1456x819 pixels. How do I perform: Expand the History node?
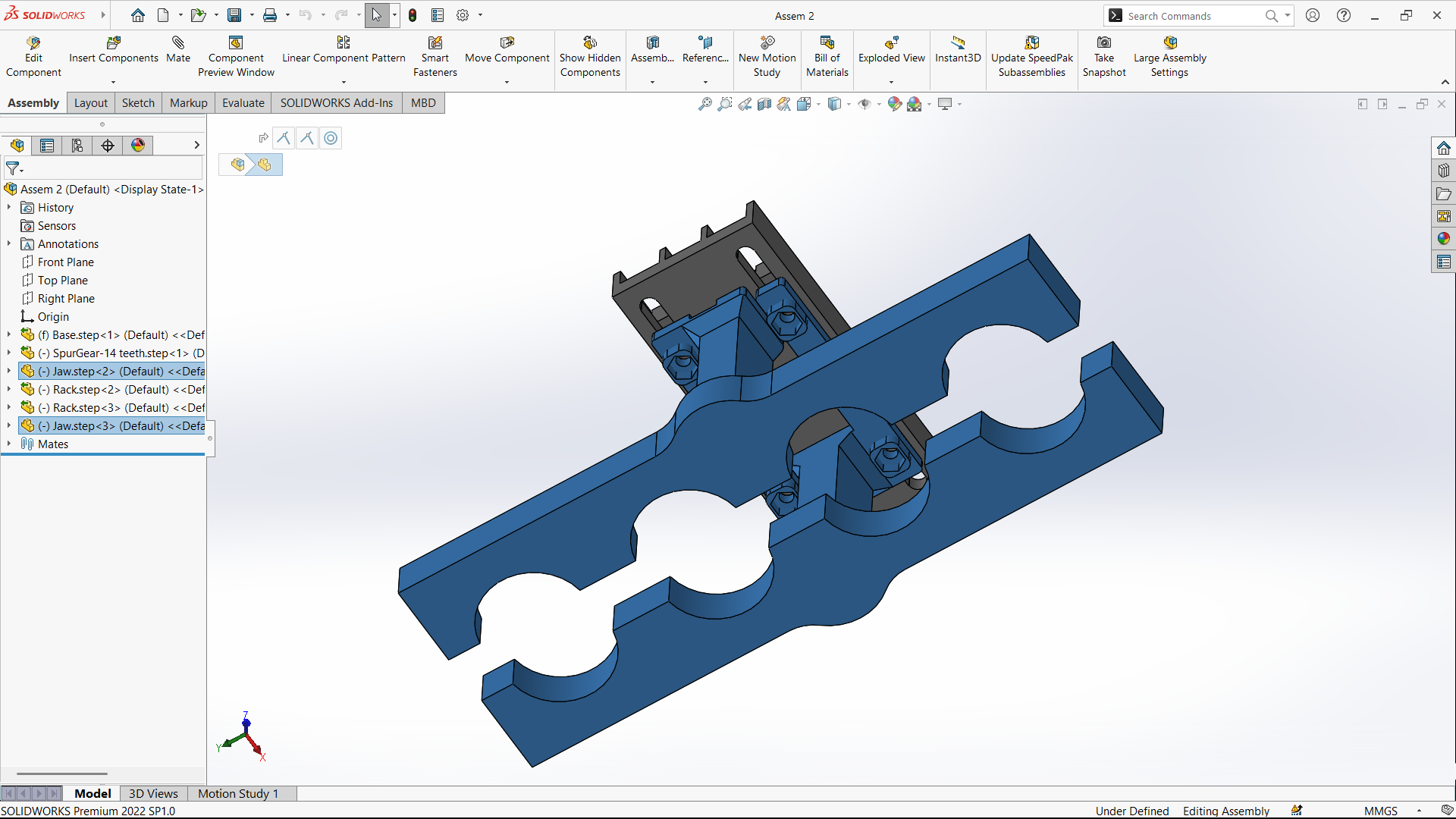click(9, 208)
